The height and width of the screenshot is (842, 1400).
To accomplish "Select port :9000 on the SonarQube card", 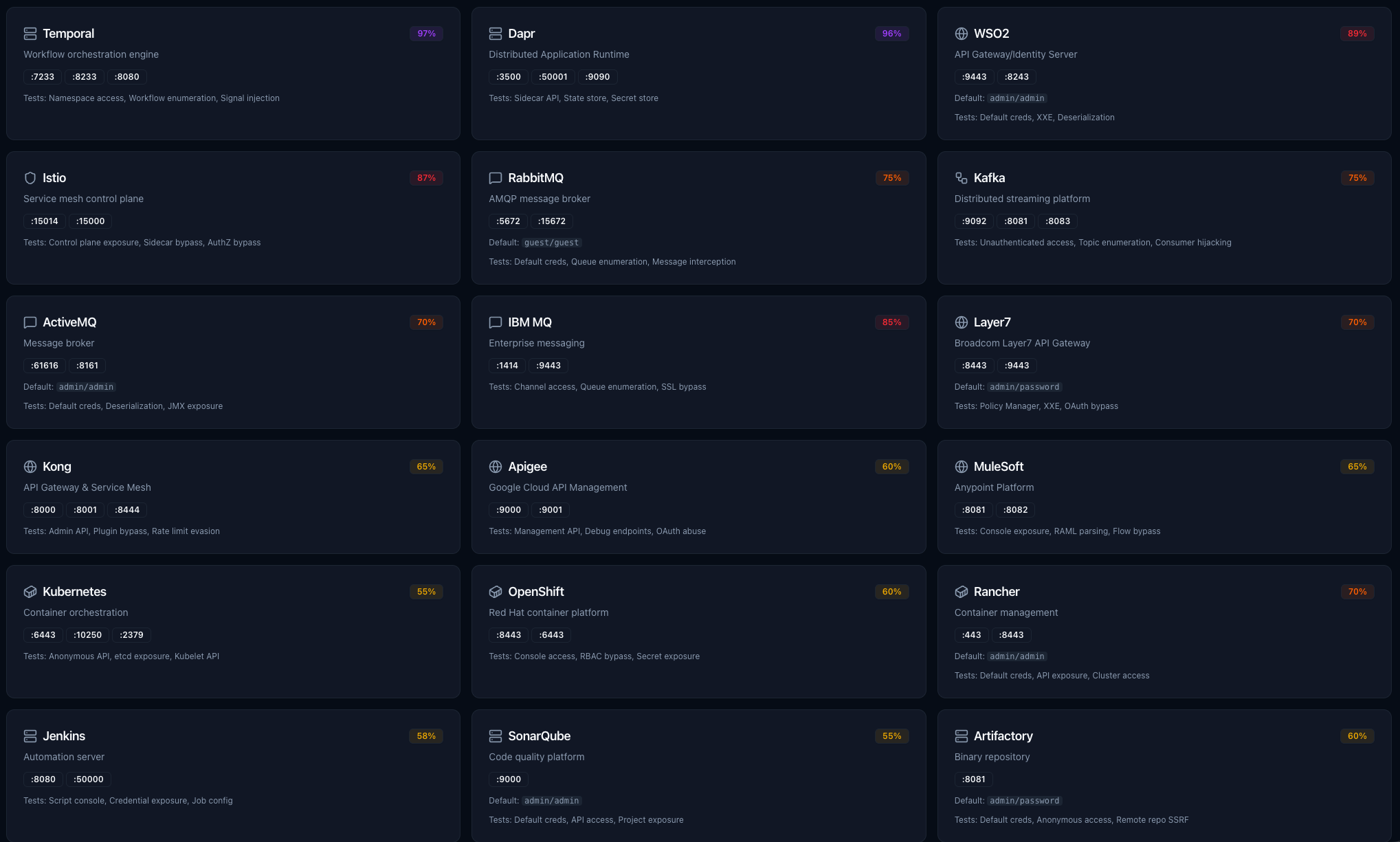I will 509,779.
